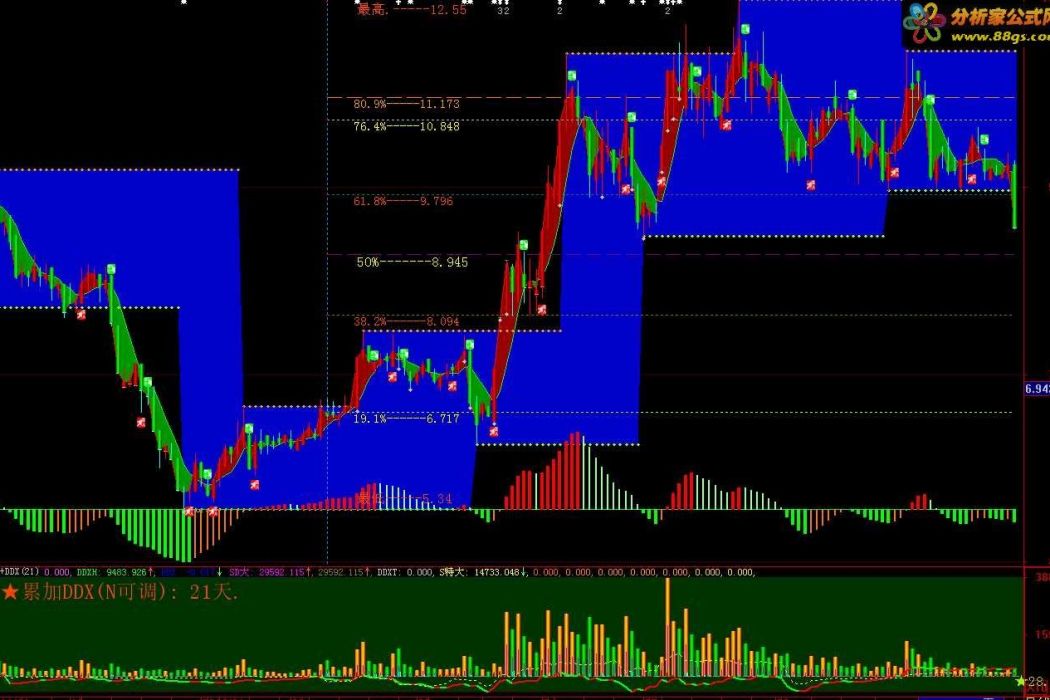Click the green buy marker at the chart's highest peak
This screenshot has height=700, width=1050.
(745, 29)
